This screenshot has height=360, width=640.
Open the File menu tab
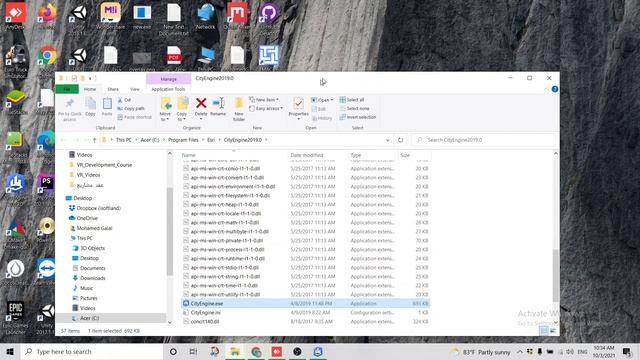tap(67, 89)
